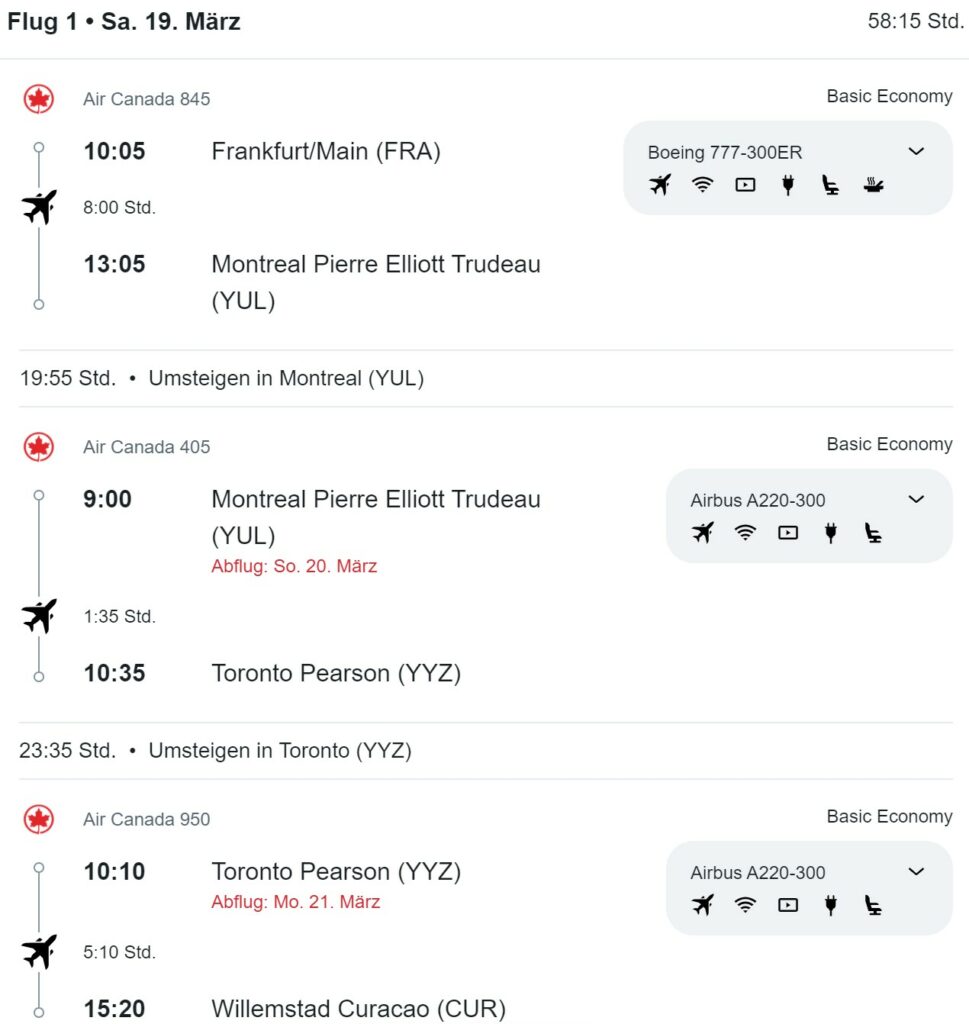The height and width of the screenshot is (1024, 969).
Task: Click the seat legroom icon for Air Canada 845
Action: pos(831,185)
